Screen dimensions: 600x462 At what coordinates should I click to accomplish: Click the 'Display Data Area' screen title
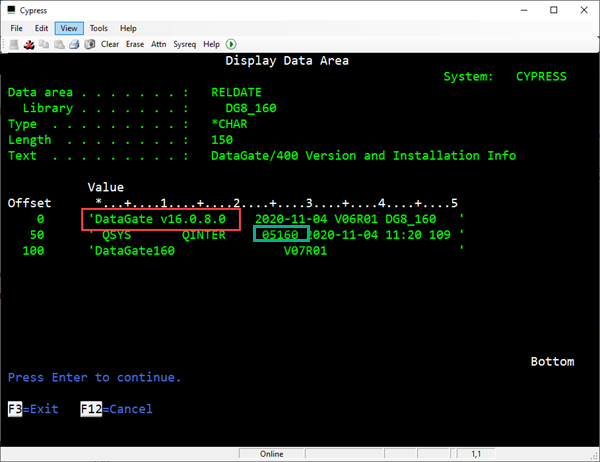tap(287, 60)
